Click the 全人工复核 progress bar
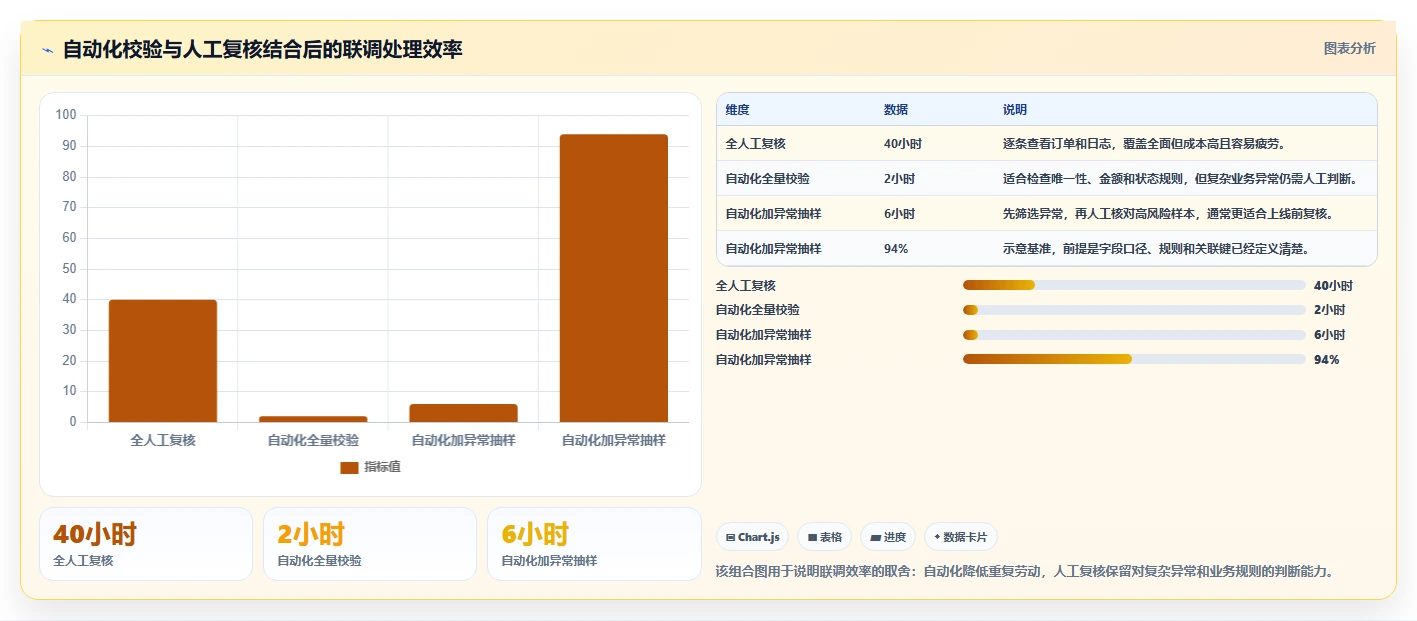Viewport: 1417px width, 621px height. (1134, 285)
